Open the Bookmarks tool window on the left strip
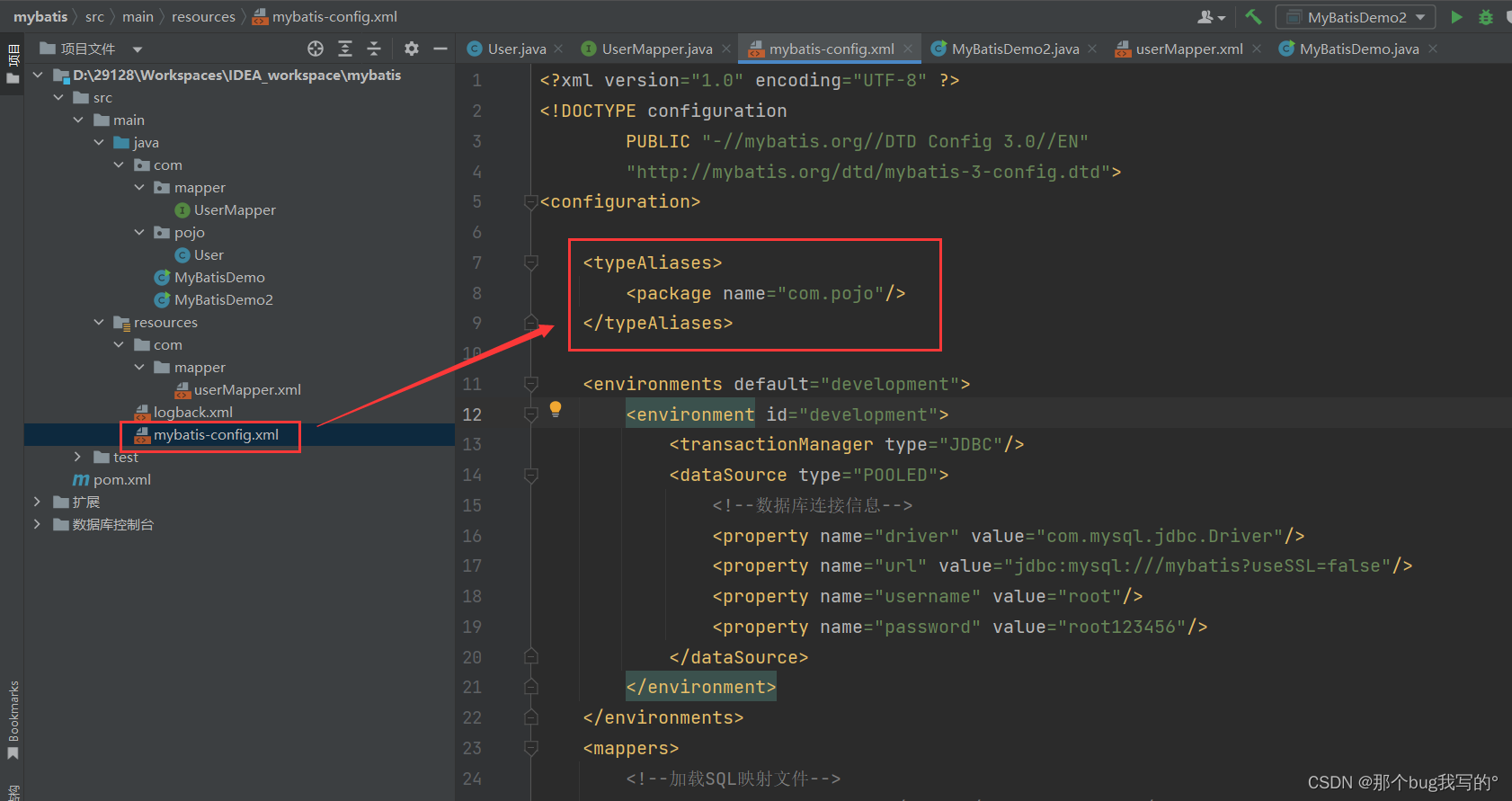The image size is (1512, 801). [13, 718]
